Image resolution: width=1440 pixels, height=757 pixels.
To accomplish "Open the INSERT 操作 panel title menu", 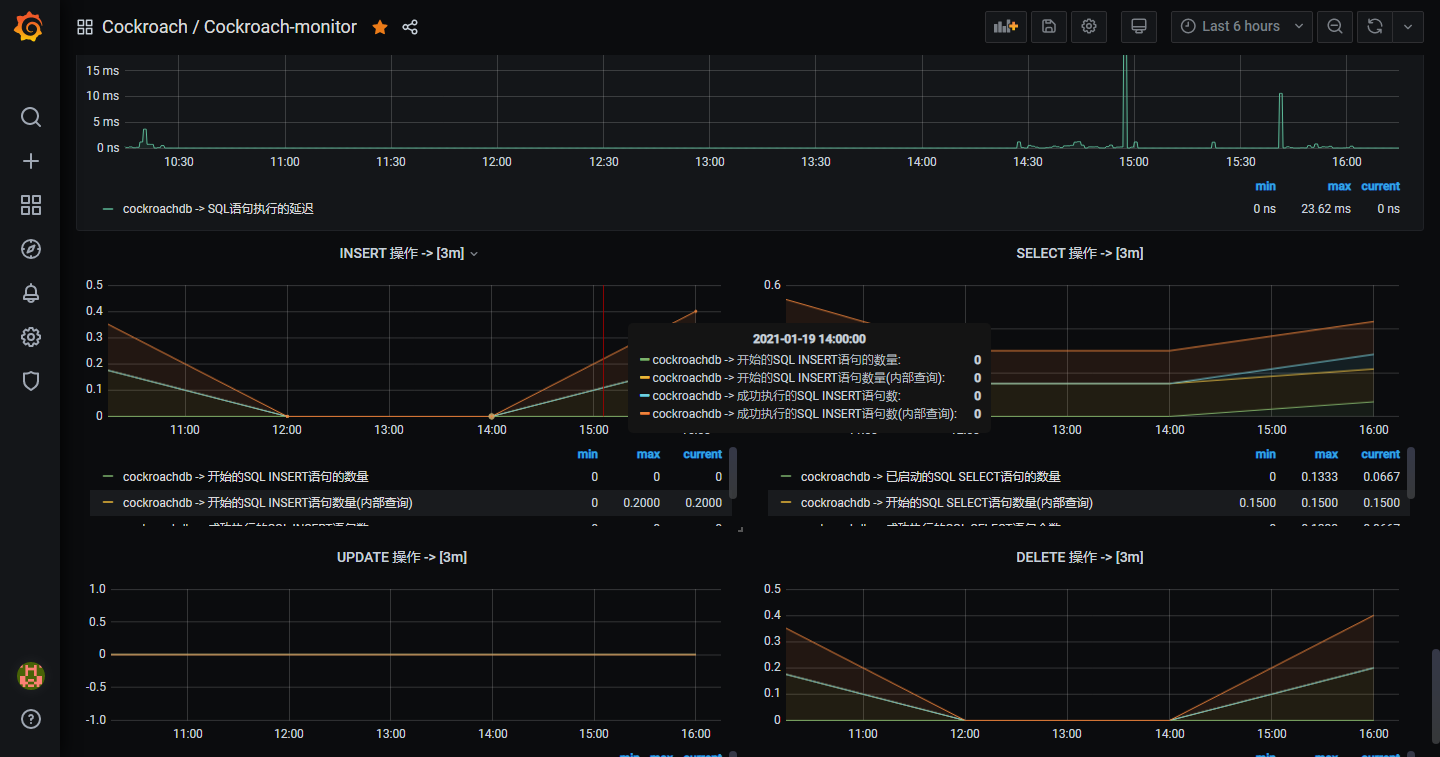I will pyautogui.click(x=409, y=253).
